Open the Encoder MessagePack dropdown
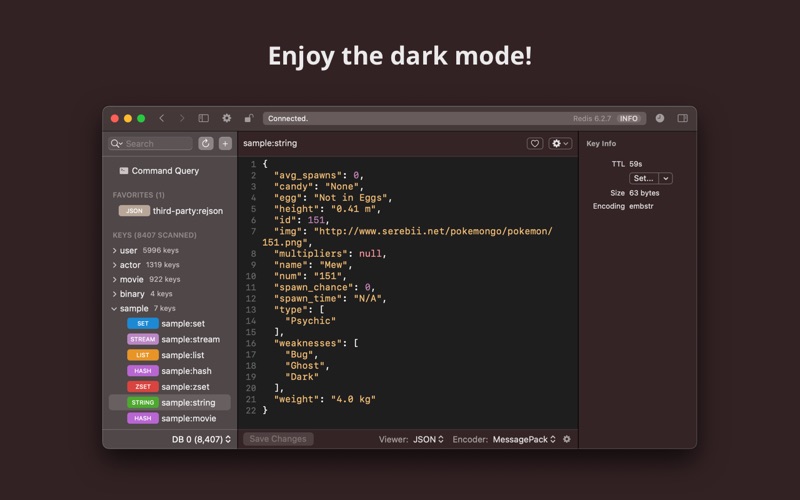The image size is (800, 500). 524,439
